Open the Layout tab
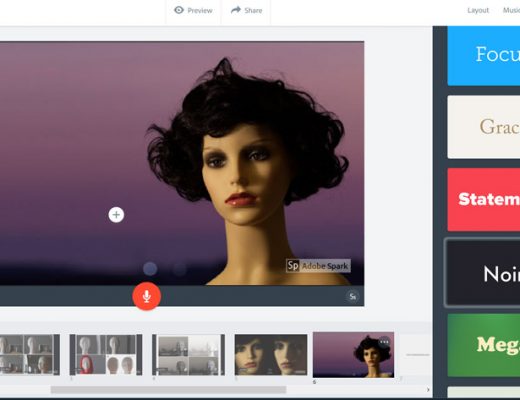Viewport: 520px width, 400px height. tap(478, 10)
